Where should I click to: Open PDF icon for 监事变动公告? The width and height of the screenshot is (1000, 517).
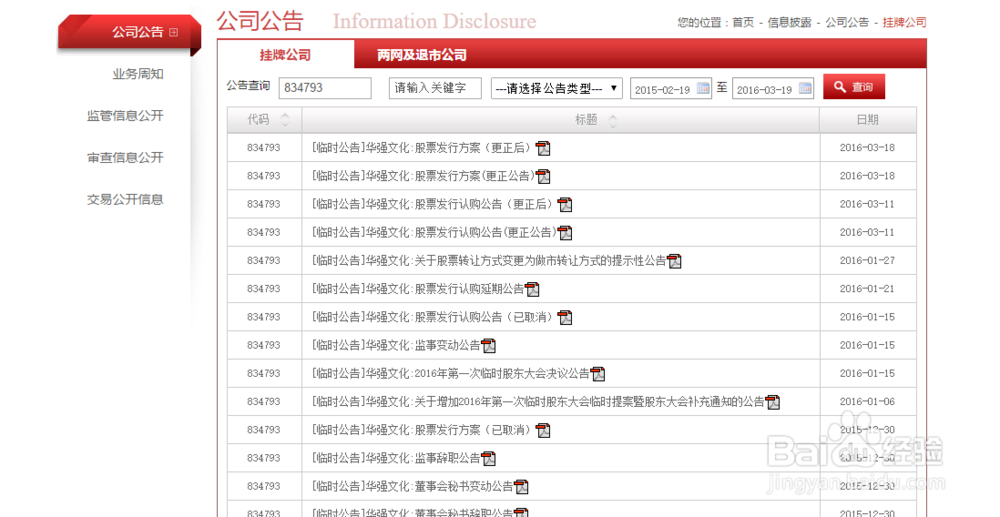(489, 346)
